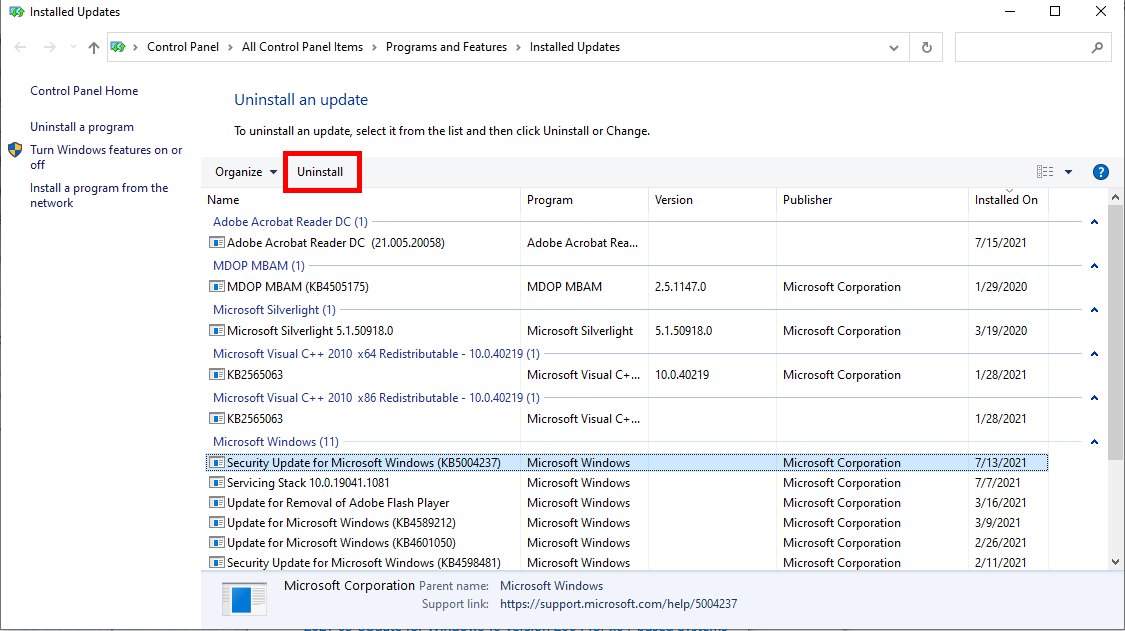
Task: Open the view options dropdown arrow
Action: (x=1068, y=172)
